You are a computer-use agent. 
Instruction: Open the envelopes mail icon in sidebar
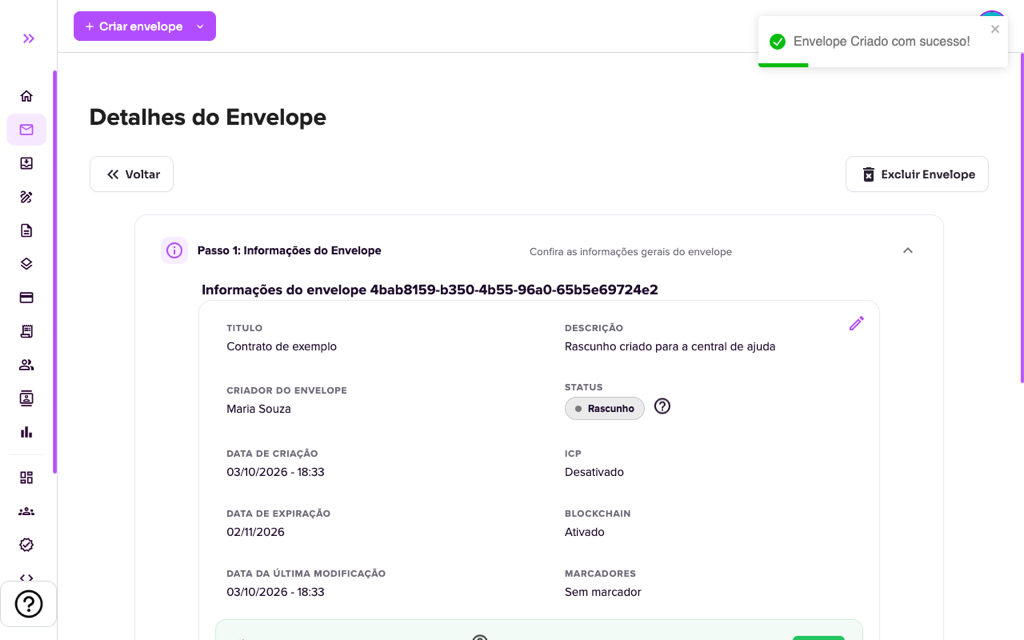(26, 129)
